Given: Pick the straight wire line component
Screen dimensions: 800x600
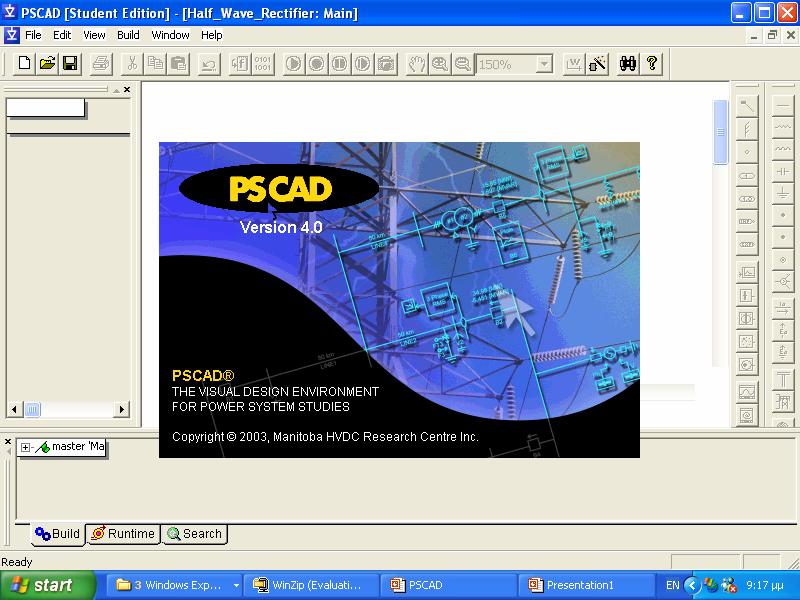Looking at the screenshot, I should pos(783,106).
